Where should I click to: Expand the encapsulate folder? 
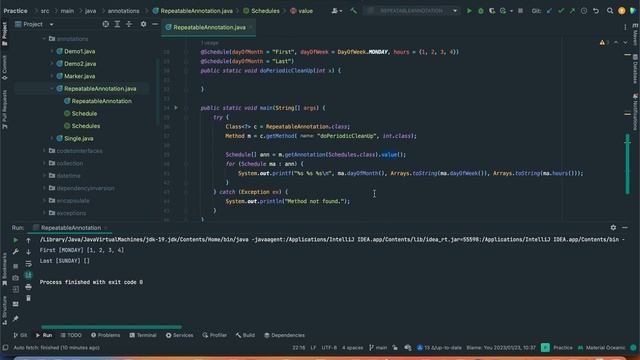(44, 201)
